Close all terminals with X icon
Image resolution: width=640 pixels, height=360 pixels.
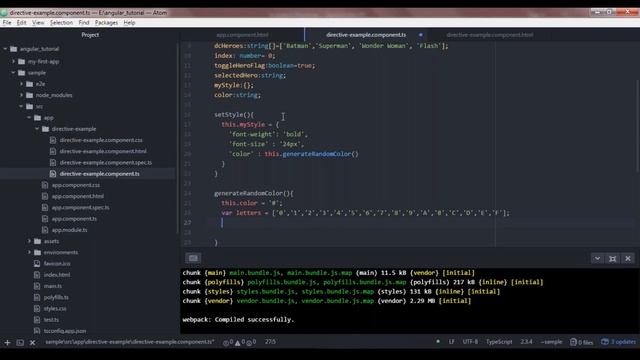click(x=33, y=342)
